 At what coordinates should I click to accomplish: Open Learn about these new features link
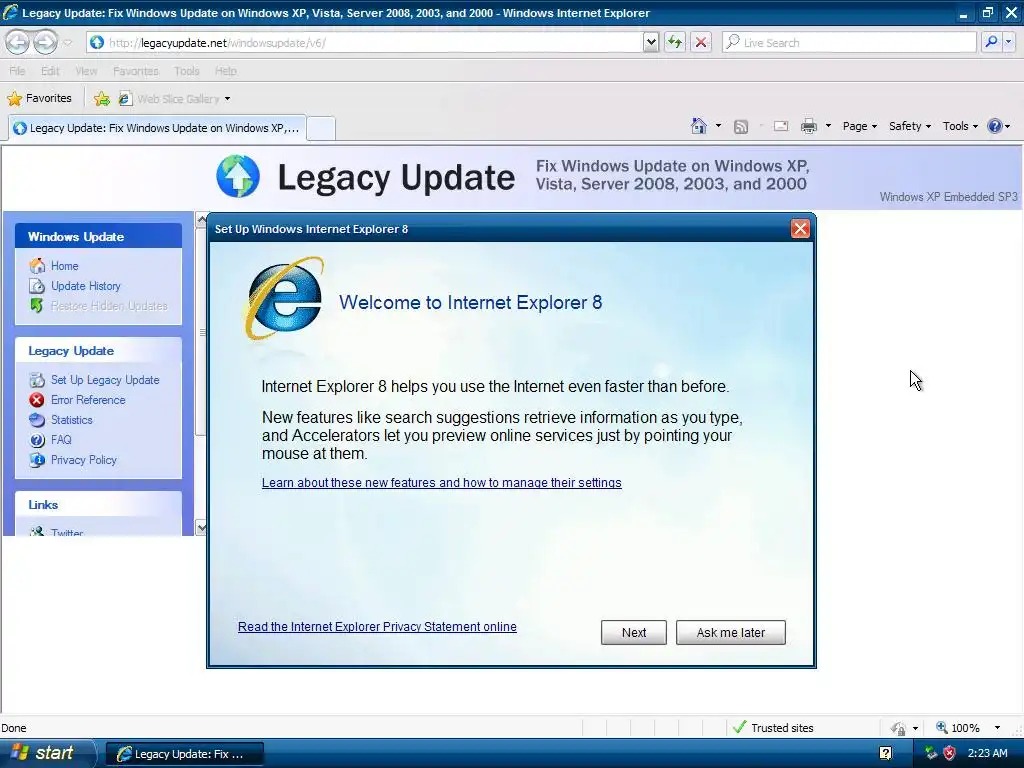(441, 483)
